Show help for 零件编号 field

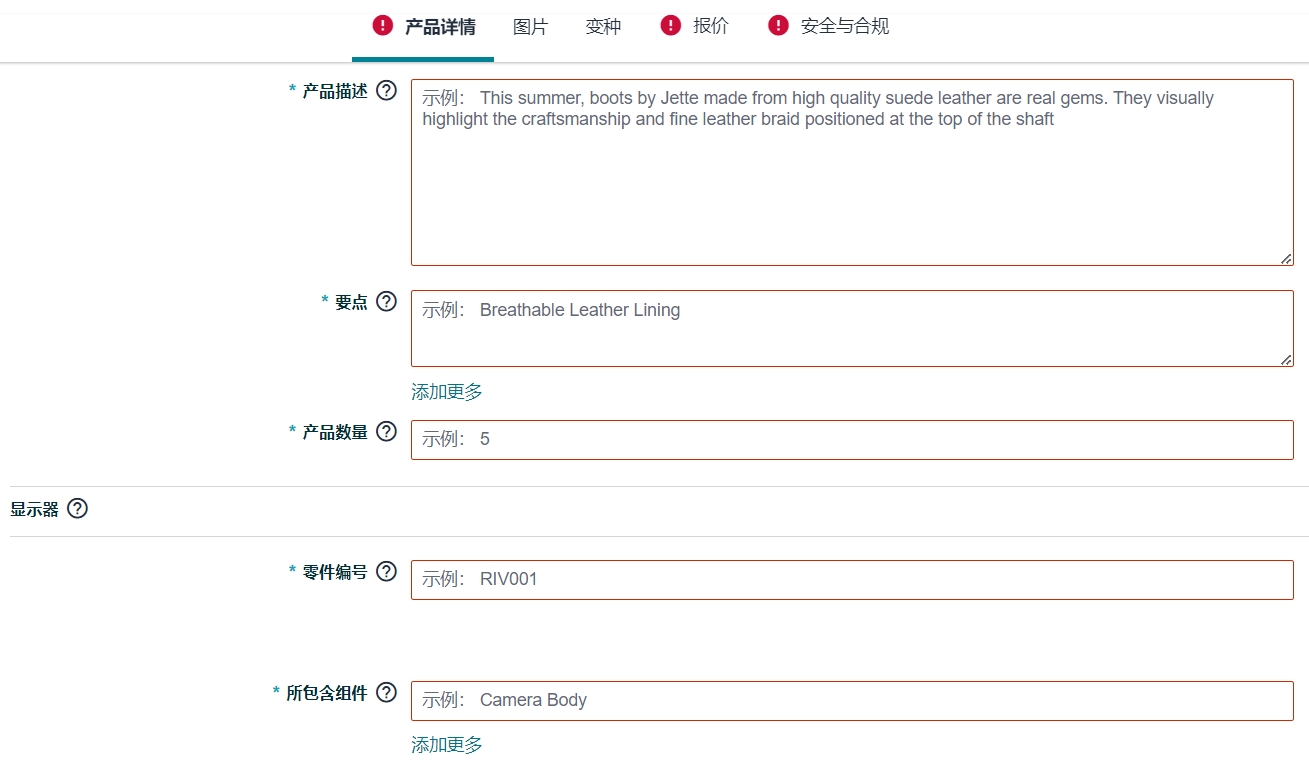tap(386, 572)
